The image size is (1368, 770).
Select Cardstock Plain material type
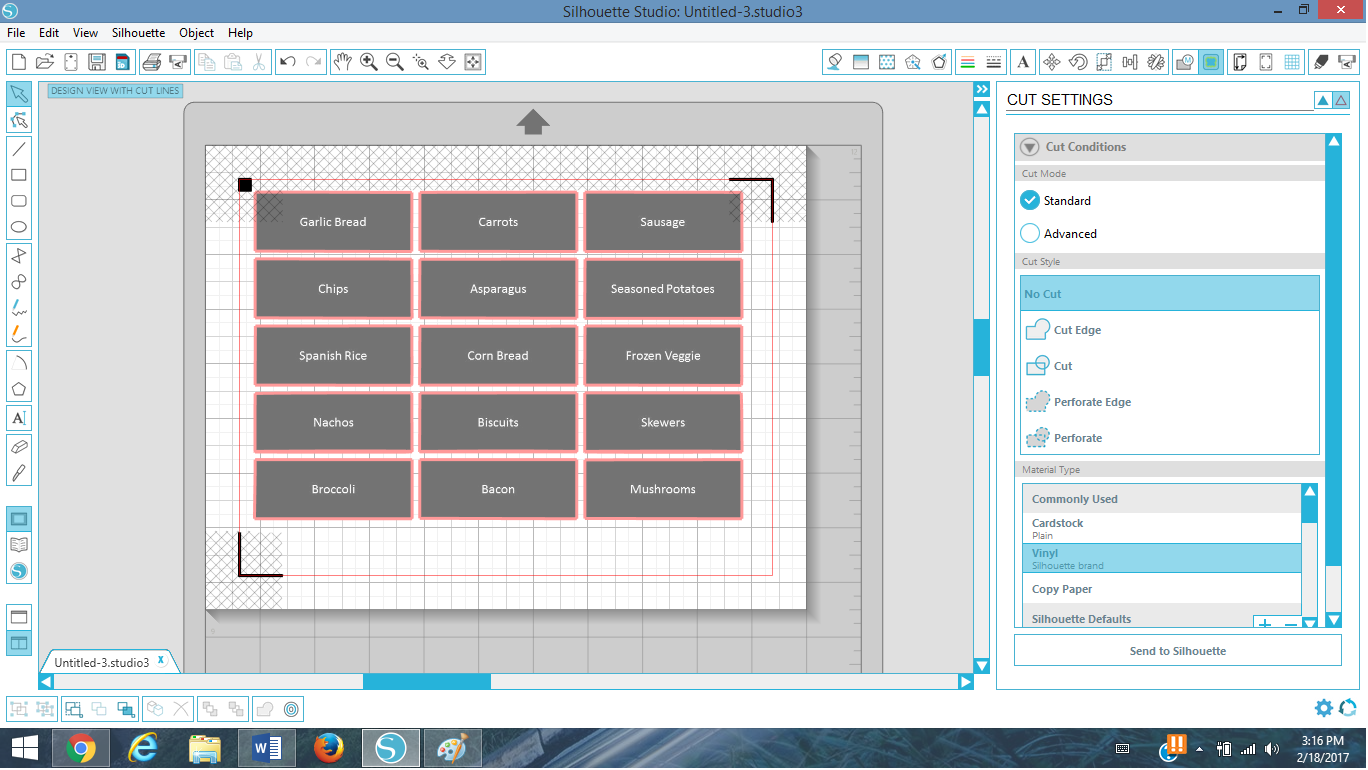[1162, 528]
